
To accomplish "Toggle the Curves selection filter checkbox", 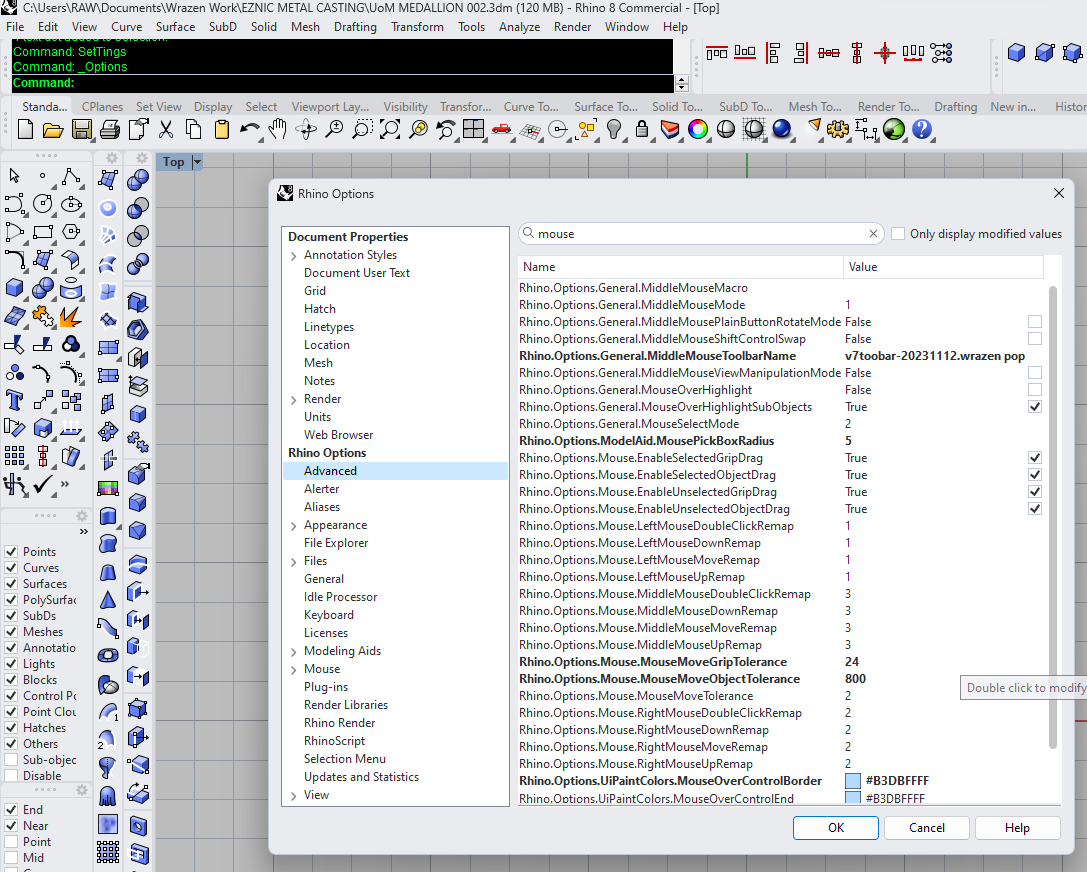I will [x=11, y=568].
